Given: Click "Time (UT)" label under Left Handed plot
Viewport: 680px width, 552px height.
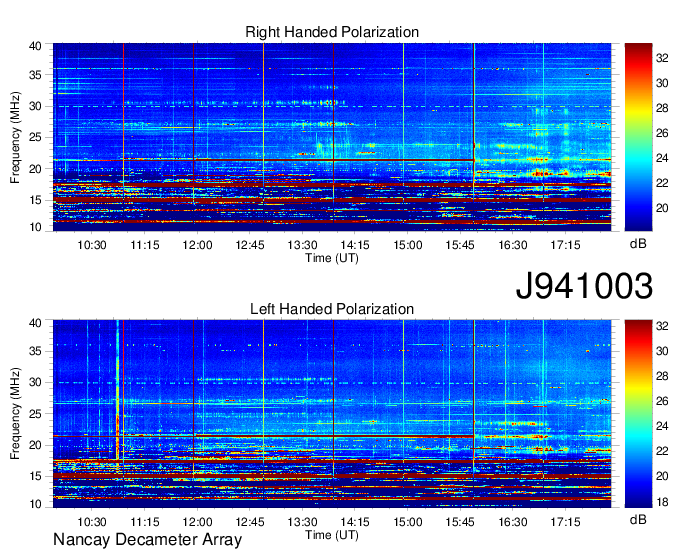Looking at the screenshot, I should tap(332, 535).
